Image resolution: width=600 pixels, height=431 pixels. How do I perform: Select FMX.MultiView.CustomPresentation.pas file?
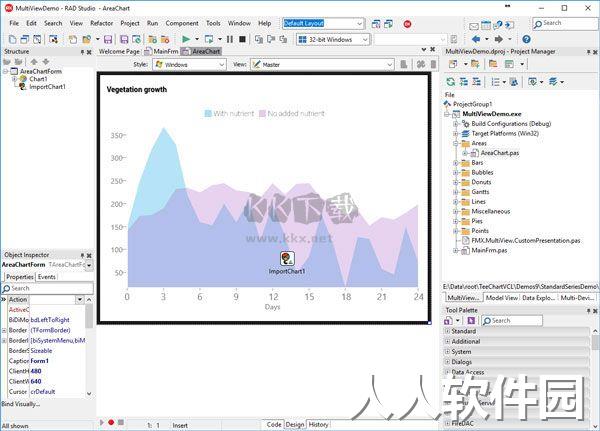coord(526,241)
